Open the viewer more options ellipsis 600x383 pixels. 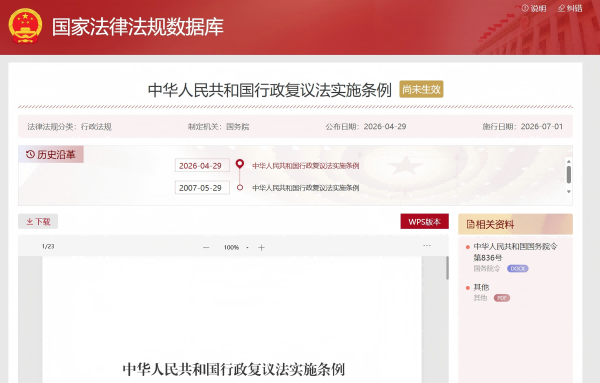pos(427,245)
